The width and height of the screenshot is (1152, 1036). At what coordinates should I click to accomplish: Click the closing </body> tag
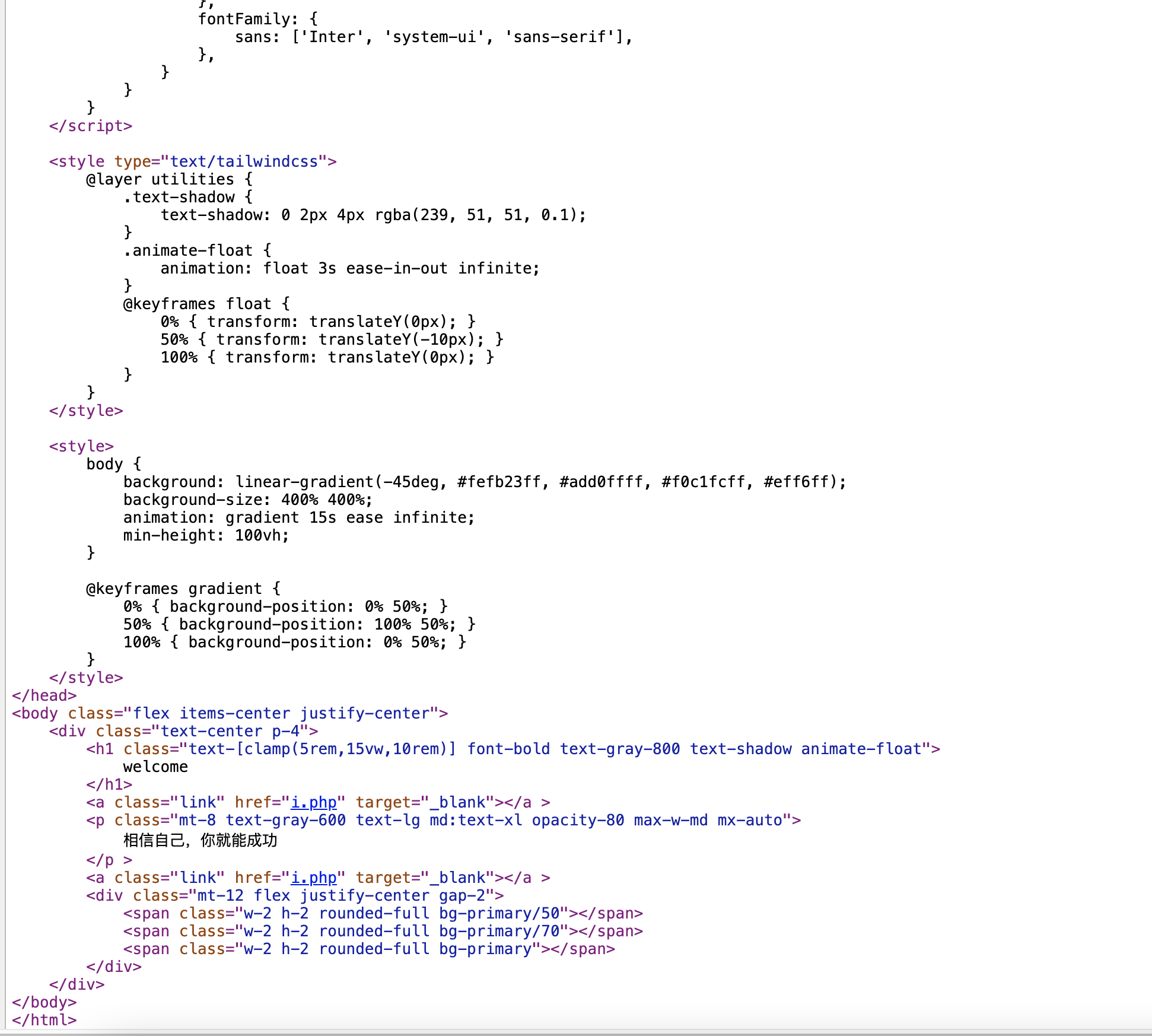pos(44,1002)
